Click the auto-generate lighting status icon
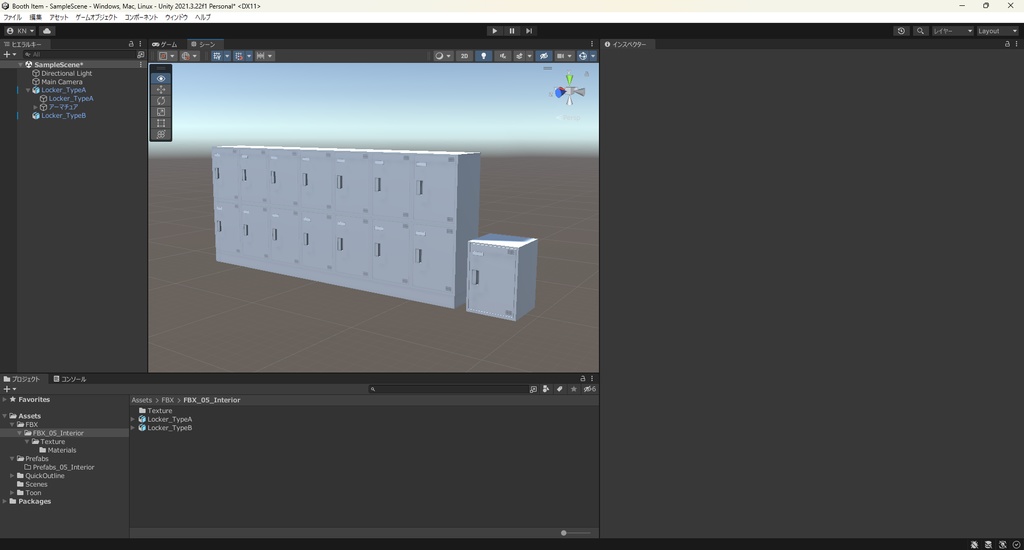 click(x=1002, y=544)
